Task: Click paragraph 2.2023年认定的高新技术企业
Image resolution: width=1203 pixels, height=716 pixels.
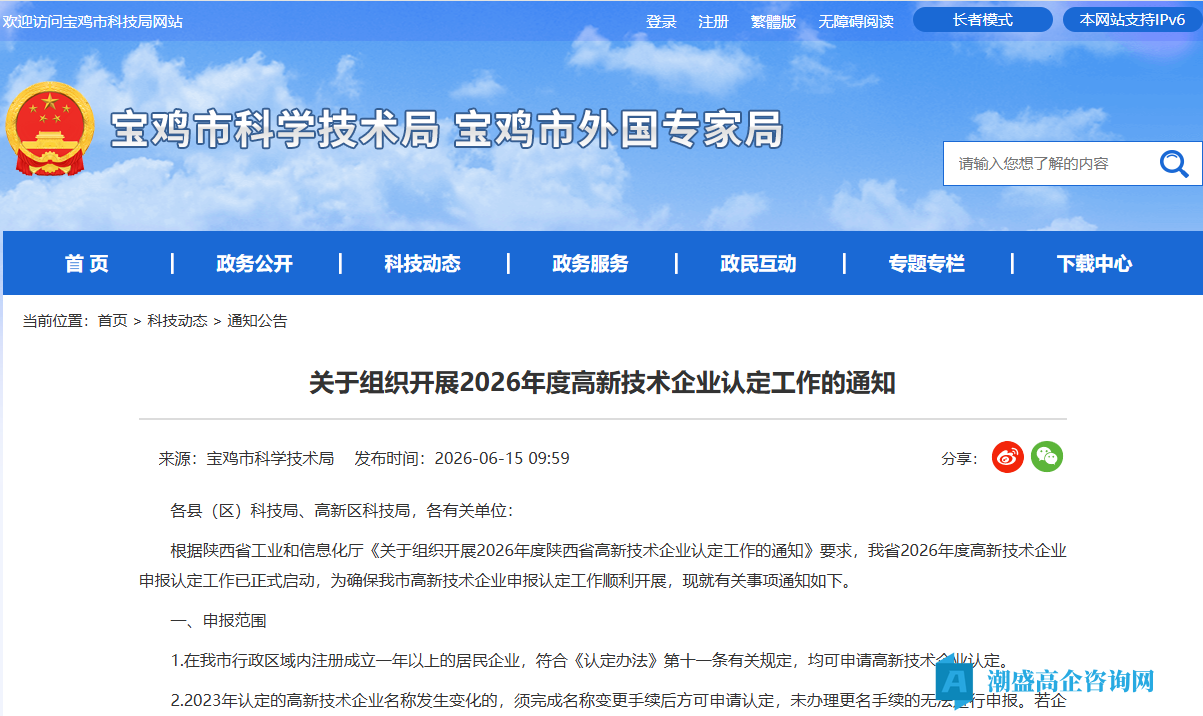Action: point(619,701)
